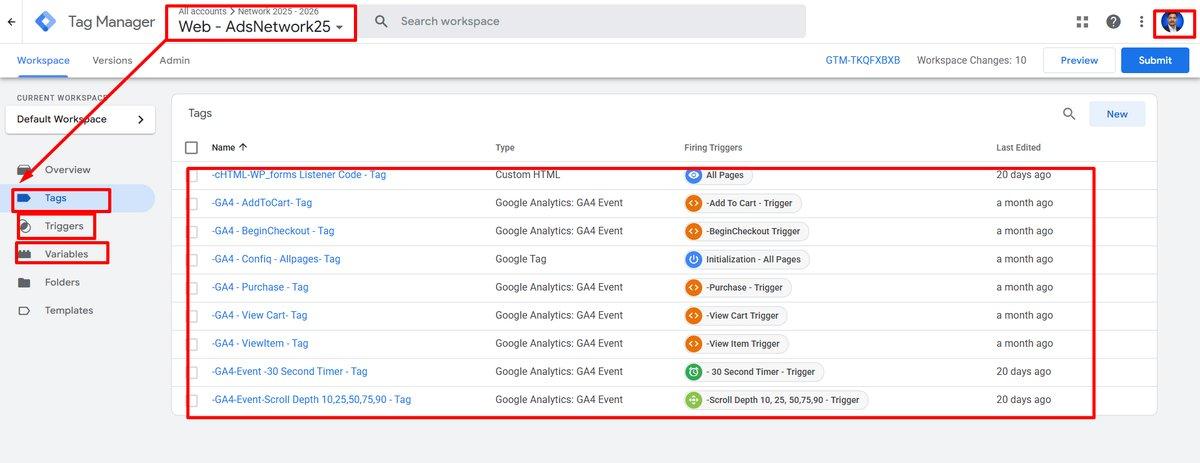
Task: Check the GA4 Config Allpages tag checkbox
Action: 192,259
